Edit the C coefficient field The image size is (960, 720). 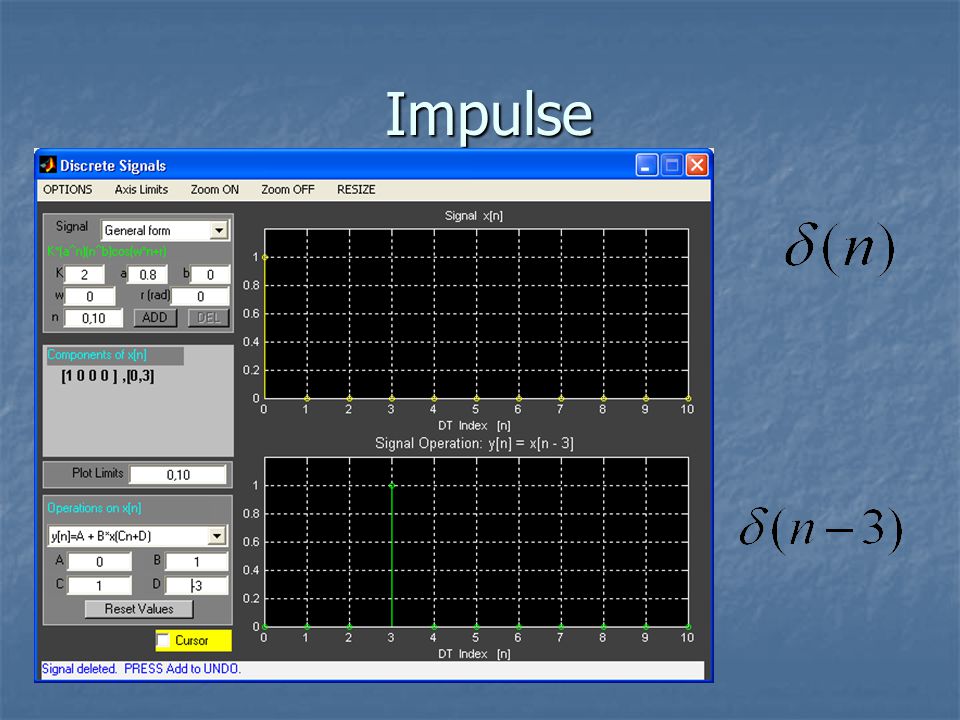[100, 585]
